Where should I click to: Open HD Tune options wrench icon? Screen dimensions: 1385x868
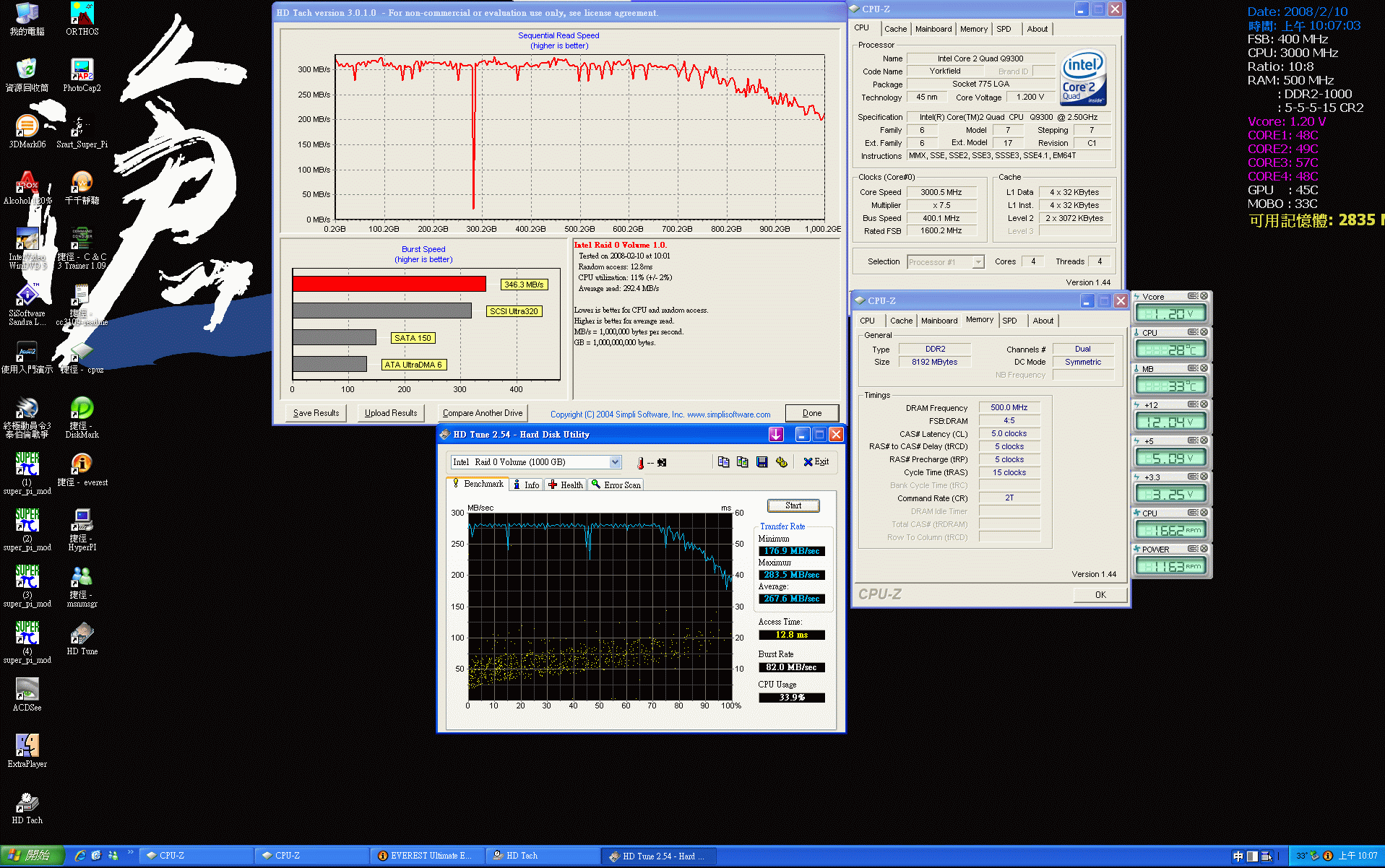(781, 462)
